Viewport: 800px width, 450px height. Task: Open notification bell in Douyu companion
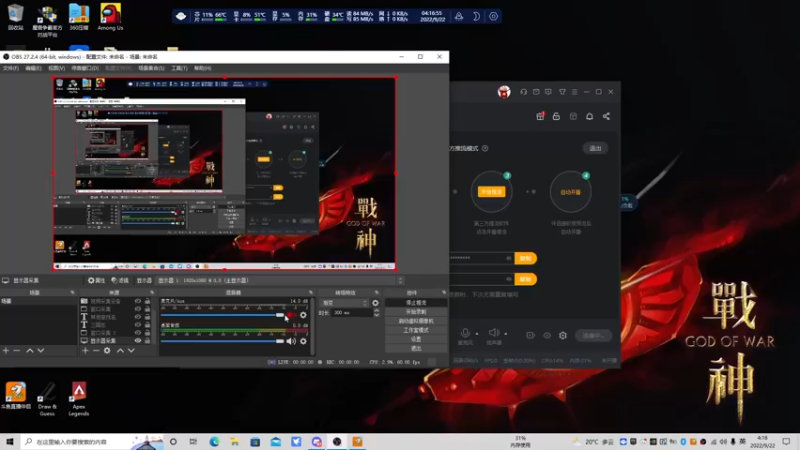point(589,116)
